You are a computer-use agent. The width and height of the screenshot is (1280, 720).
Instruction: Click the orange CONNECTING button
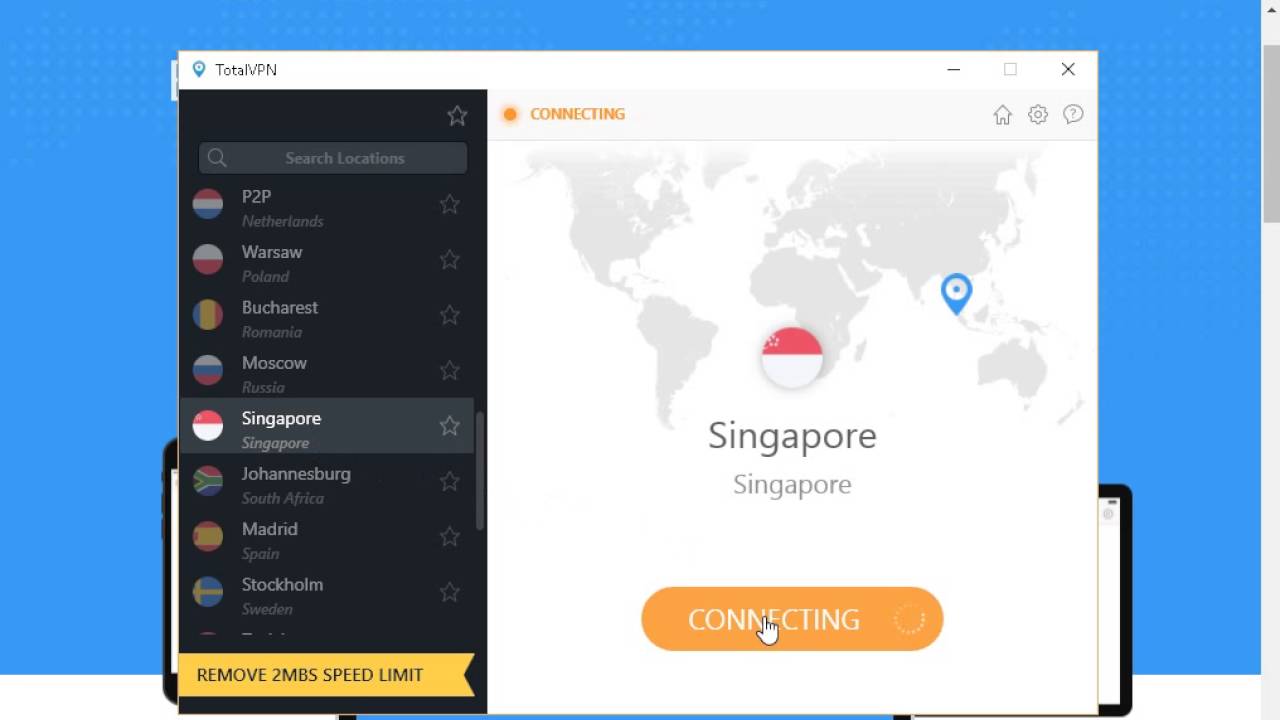pyautogui.click(x=792, y=619)
